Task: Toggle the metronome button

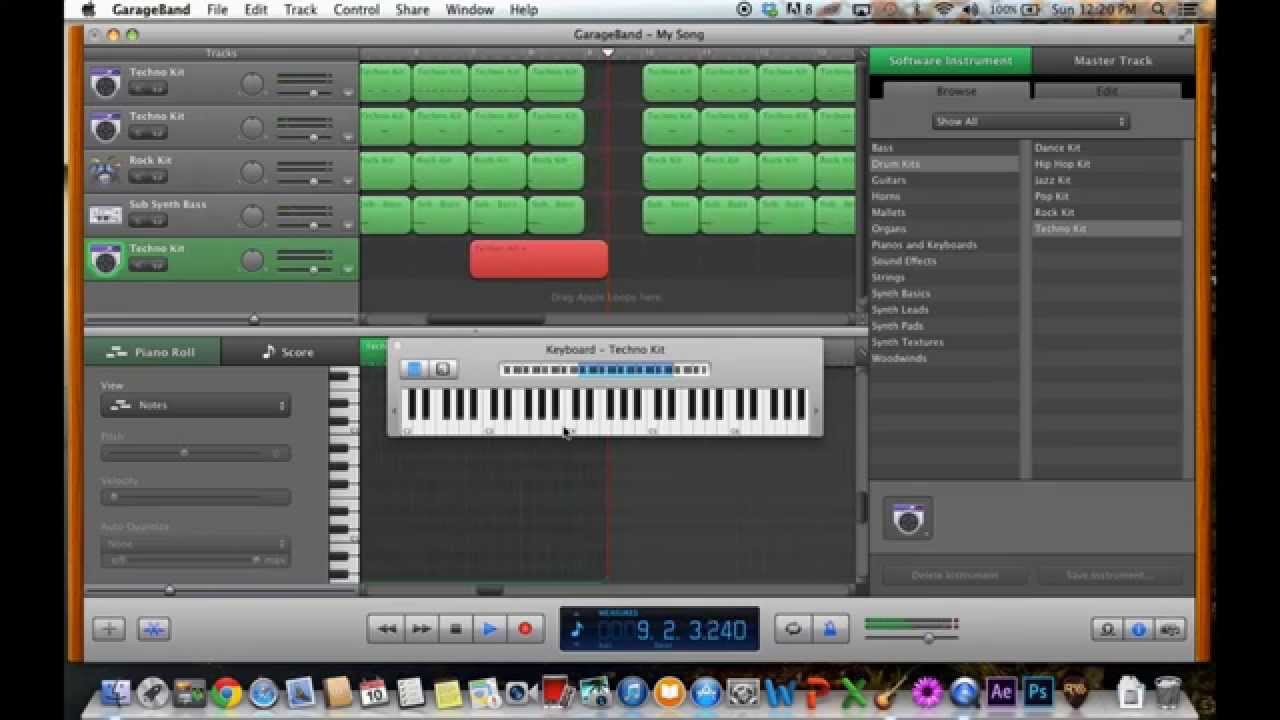Action: coord(829,629)
